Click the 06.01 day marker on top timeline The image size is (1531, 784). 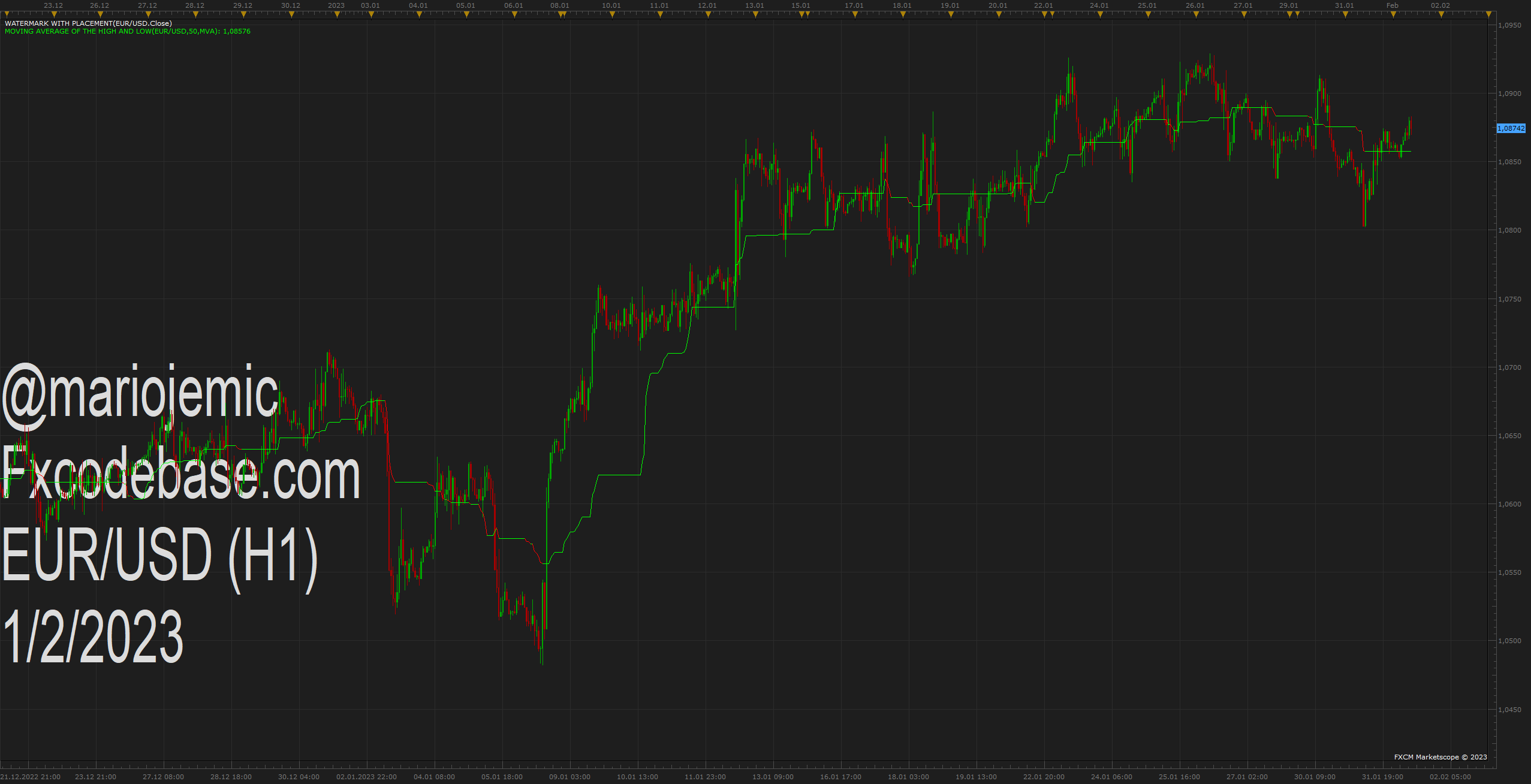[514, 5]
